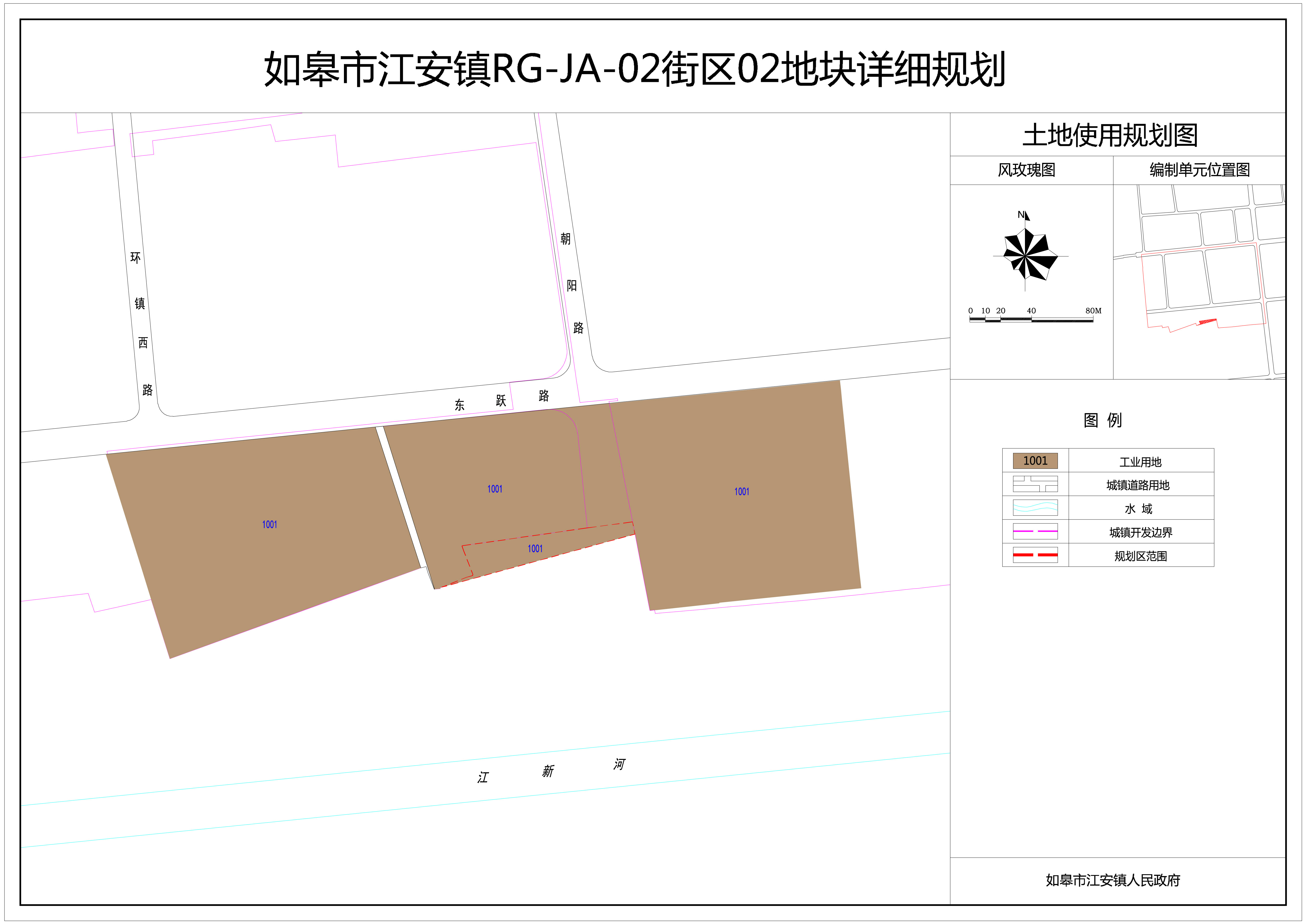Click the 水域 wavy line legend symbol

coord(1035,508)
